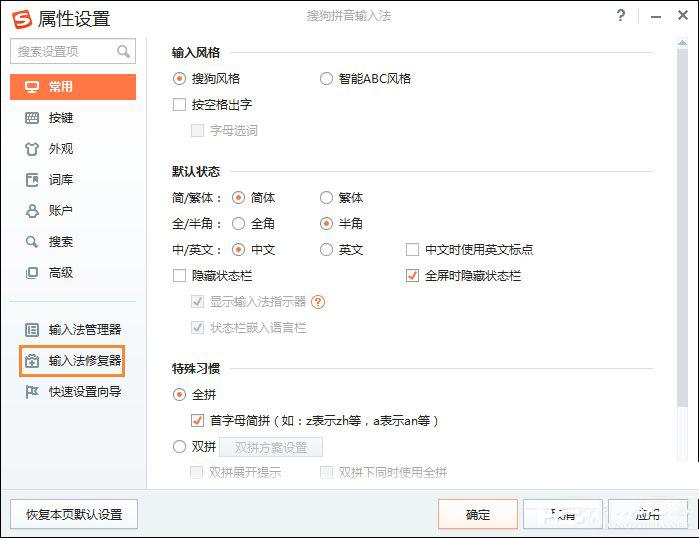Confirm settings with 确定 button
This screenshot has height=538, width=699.
[x=478, y=514]
